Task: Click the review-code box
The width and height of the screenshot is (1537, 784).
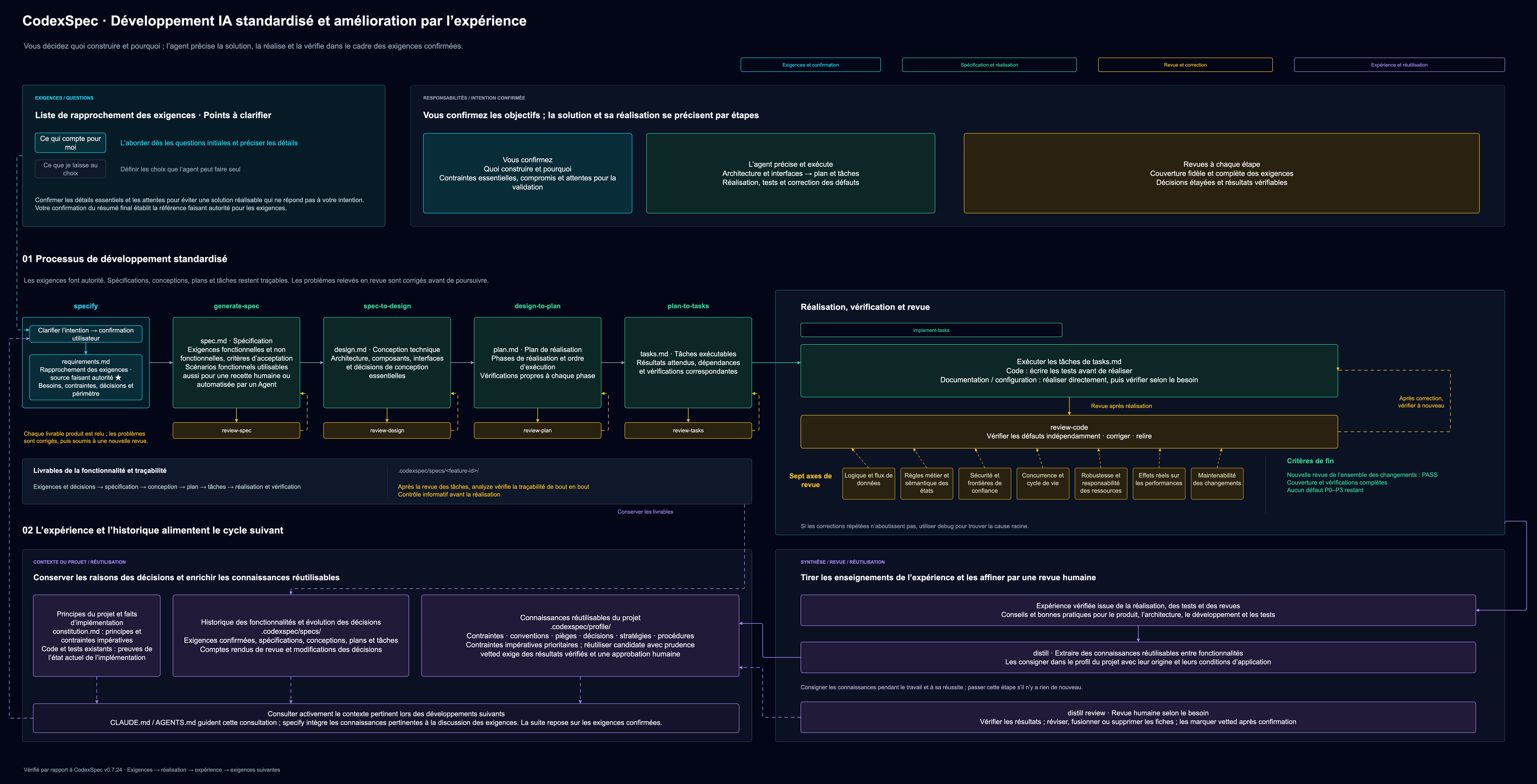Action: tap(1069, 432)
